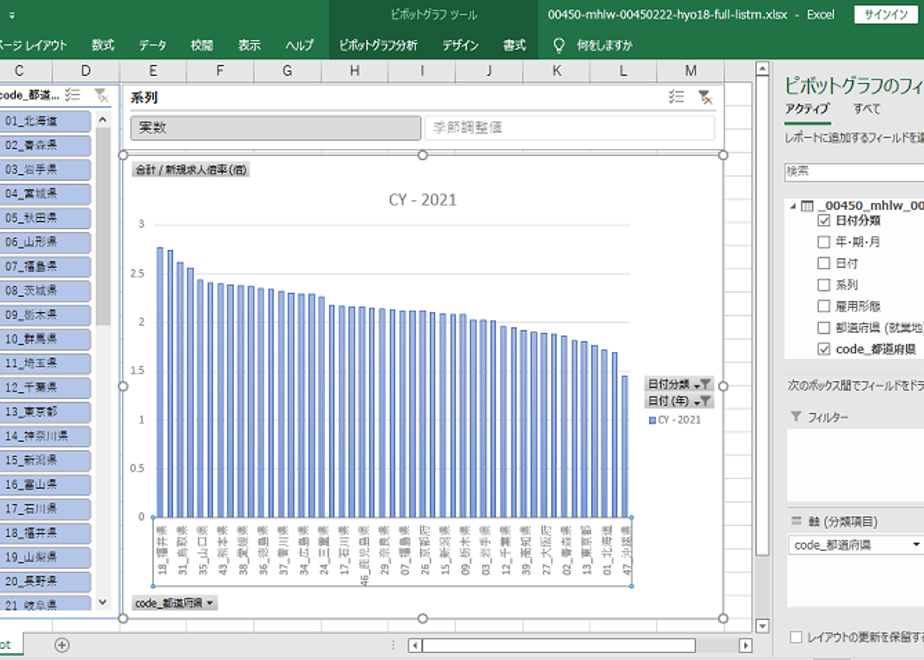Open the Quick Access Toolbar customize arrow
The image size is (924, 660).
pos(12,15)
